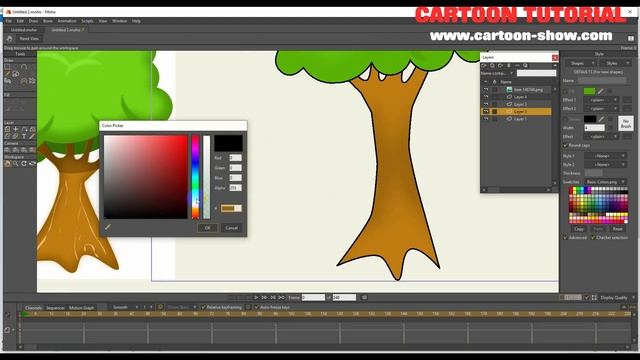
Task: Click the image layer thumbnail icon
Action: pyautogui.click(x=509, y=89)
